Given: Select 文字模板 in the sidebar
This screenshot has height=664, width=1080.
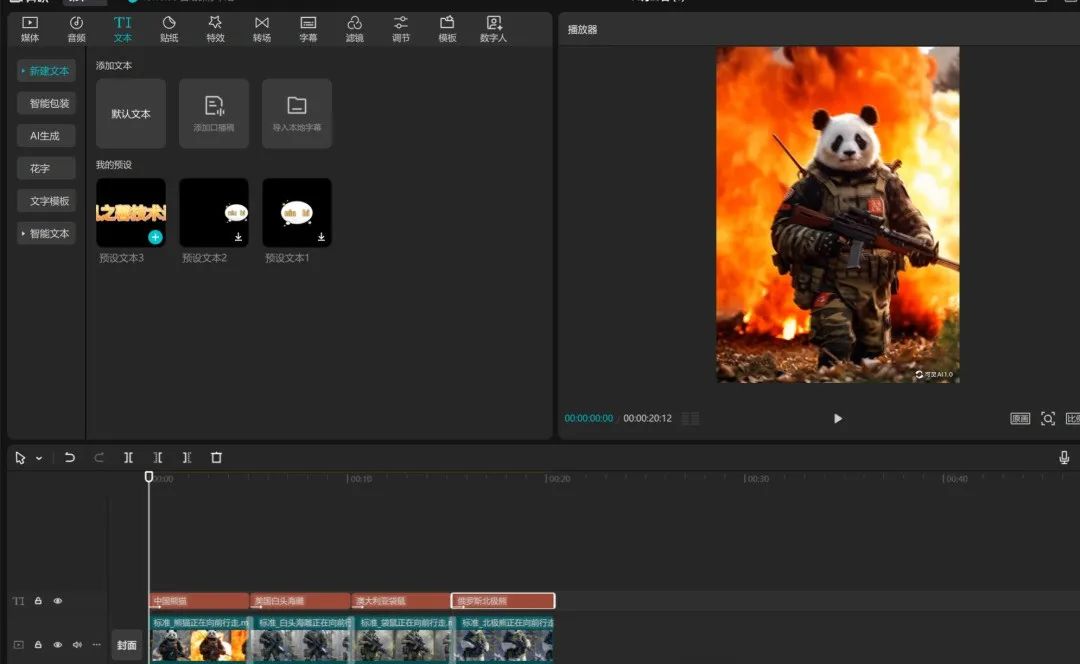Looking at the screenshot, I should coord(46,201).
